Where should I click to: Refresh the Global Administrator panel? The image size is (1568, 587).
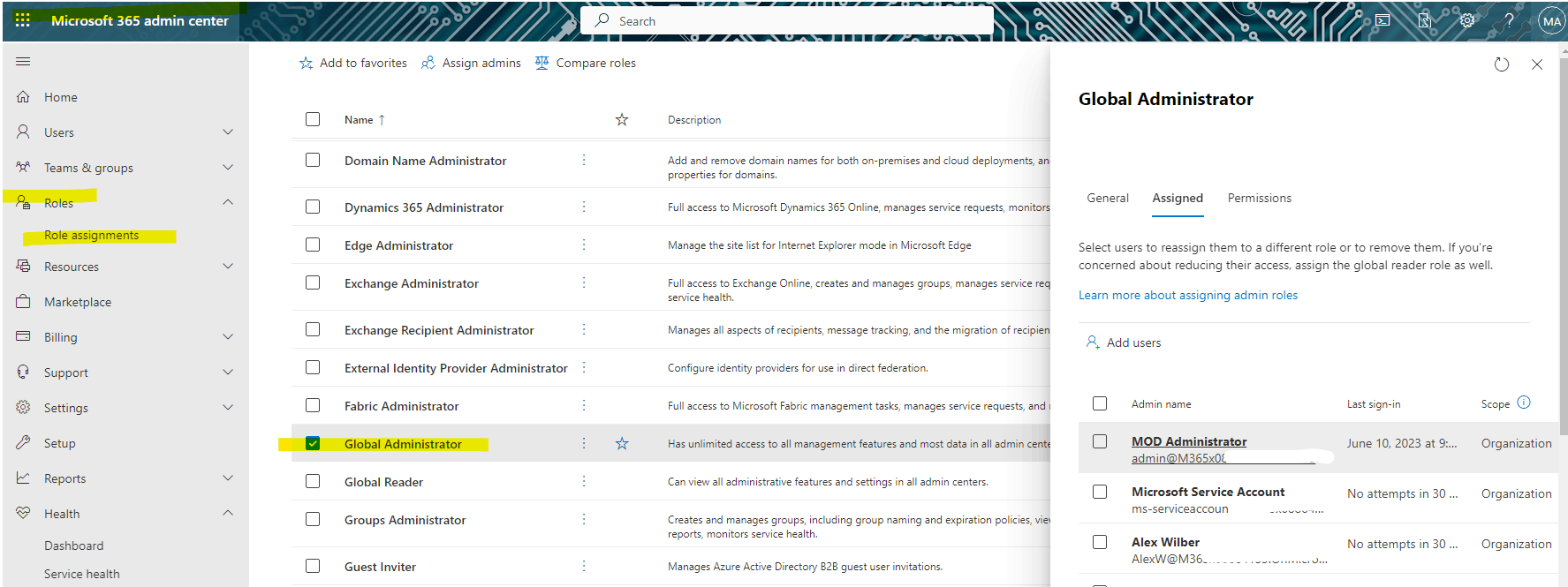[x=1502, y=64]
